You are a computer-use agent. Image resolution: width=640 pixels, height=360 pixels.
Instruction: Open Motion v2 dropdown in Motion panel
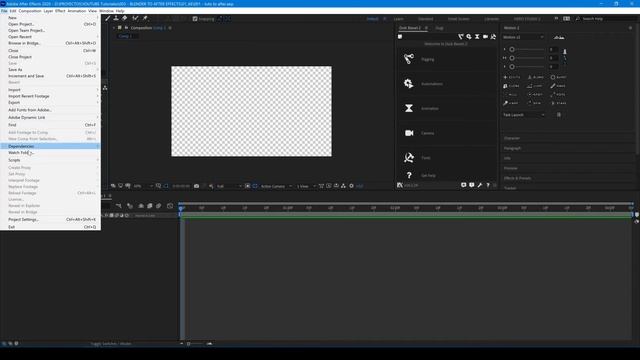point(523,37)
